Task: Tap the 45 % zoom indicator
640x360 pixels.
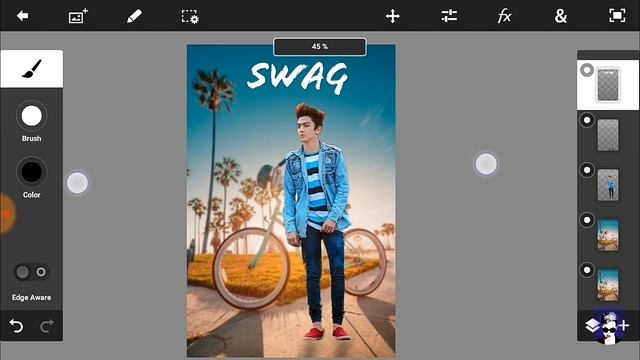Action: click(x=320, y=47)
